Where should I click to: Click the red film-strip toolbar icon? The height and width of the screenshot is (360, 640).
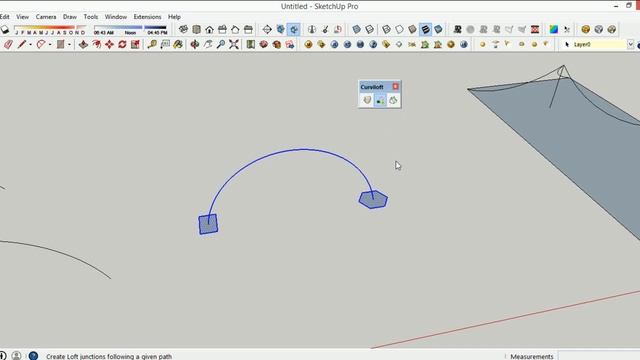(x=535, y=29)
